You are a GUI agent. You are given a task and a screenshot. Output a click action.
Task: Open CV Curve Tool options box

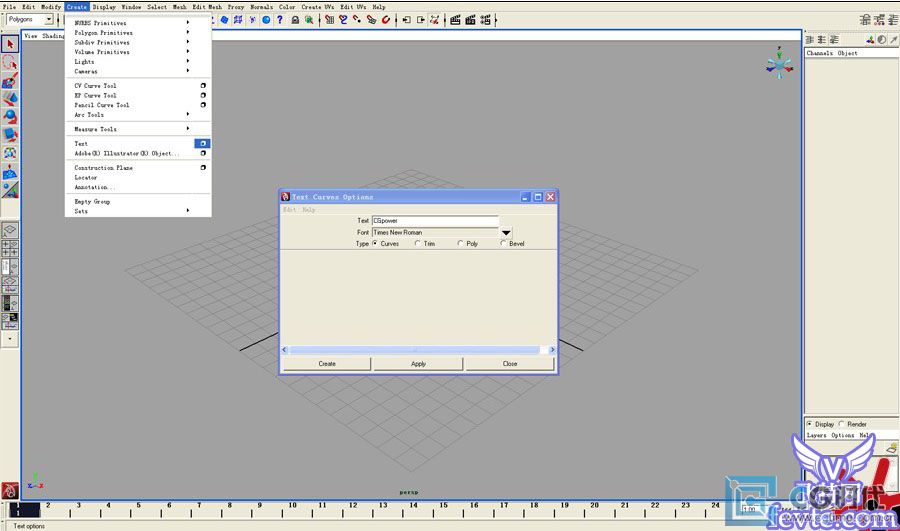click(x=203, y=86)
